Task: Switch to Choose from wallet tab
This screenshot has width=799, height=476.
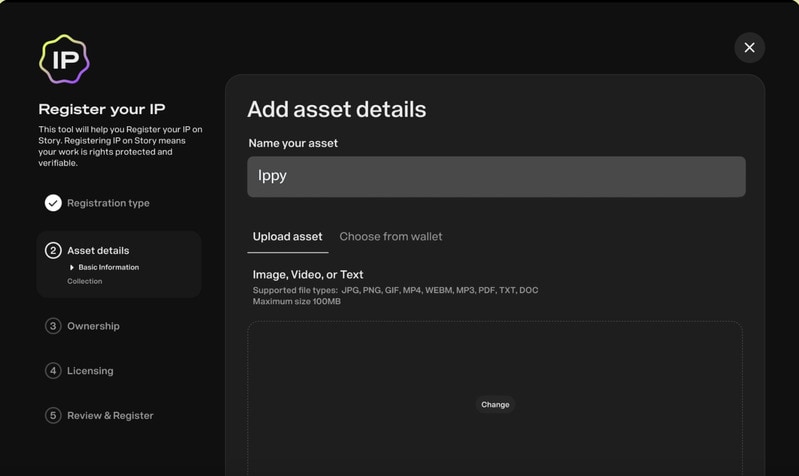Action: (x=390, y=237)
